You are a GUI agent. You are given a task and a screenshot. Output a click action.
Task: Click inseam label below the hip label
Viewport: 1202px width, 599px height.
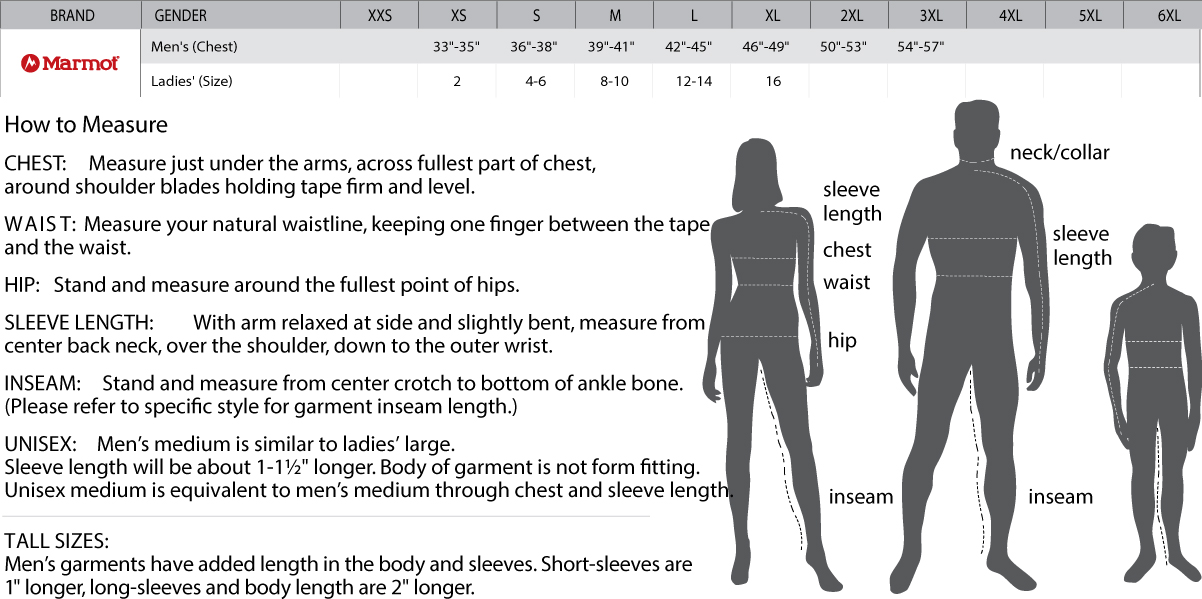[x=861, y=497]
